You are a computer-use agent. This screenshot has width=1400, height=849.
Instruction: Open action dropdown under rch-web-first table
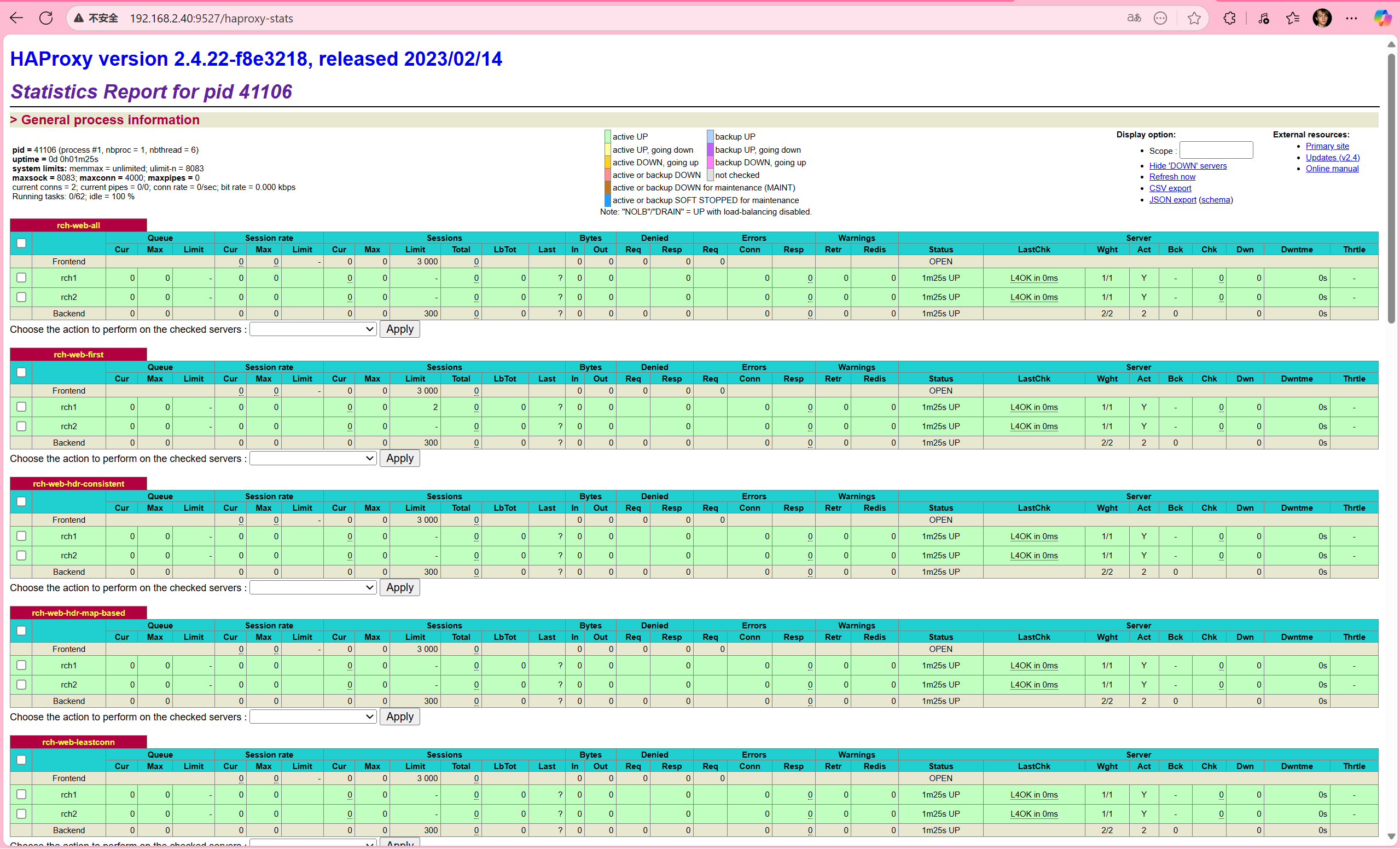313,458
